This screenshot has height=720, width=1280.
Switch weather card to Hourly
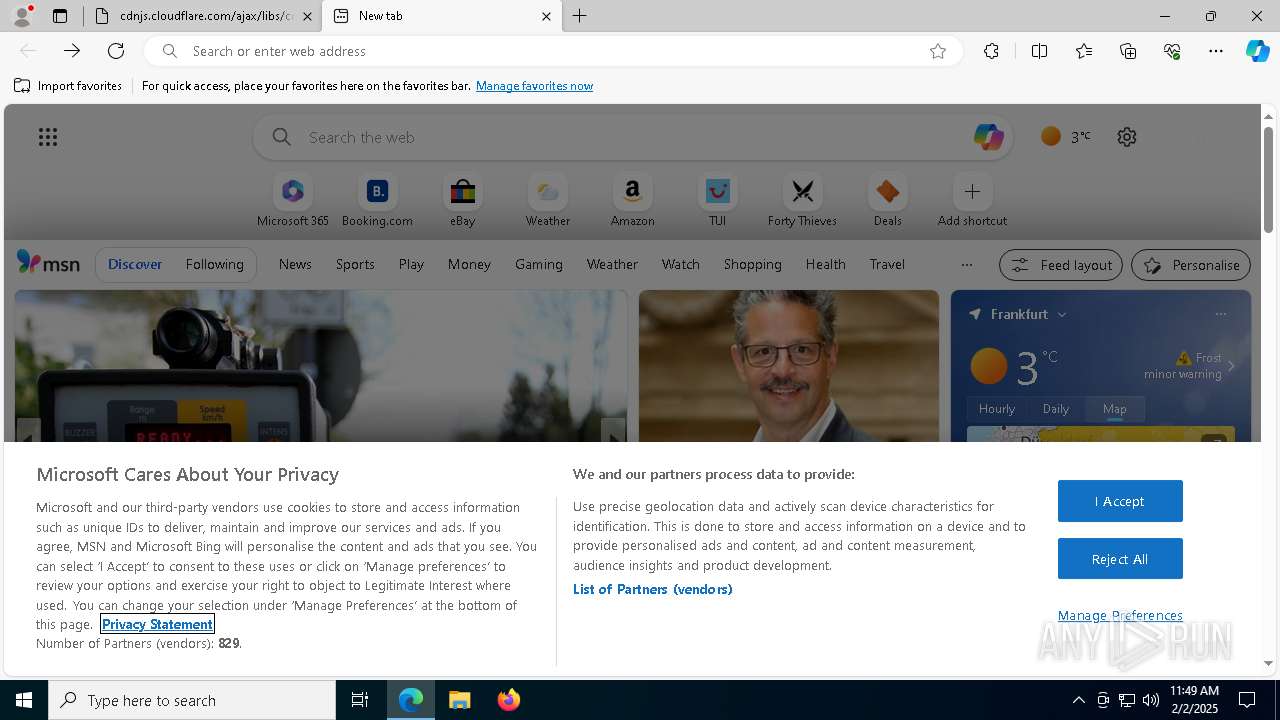[997, 409]
